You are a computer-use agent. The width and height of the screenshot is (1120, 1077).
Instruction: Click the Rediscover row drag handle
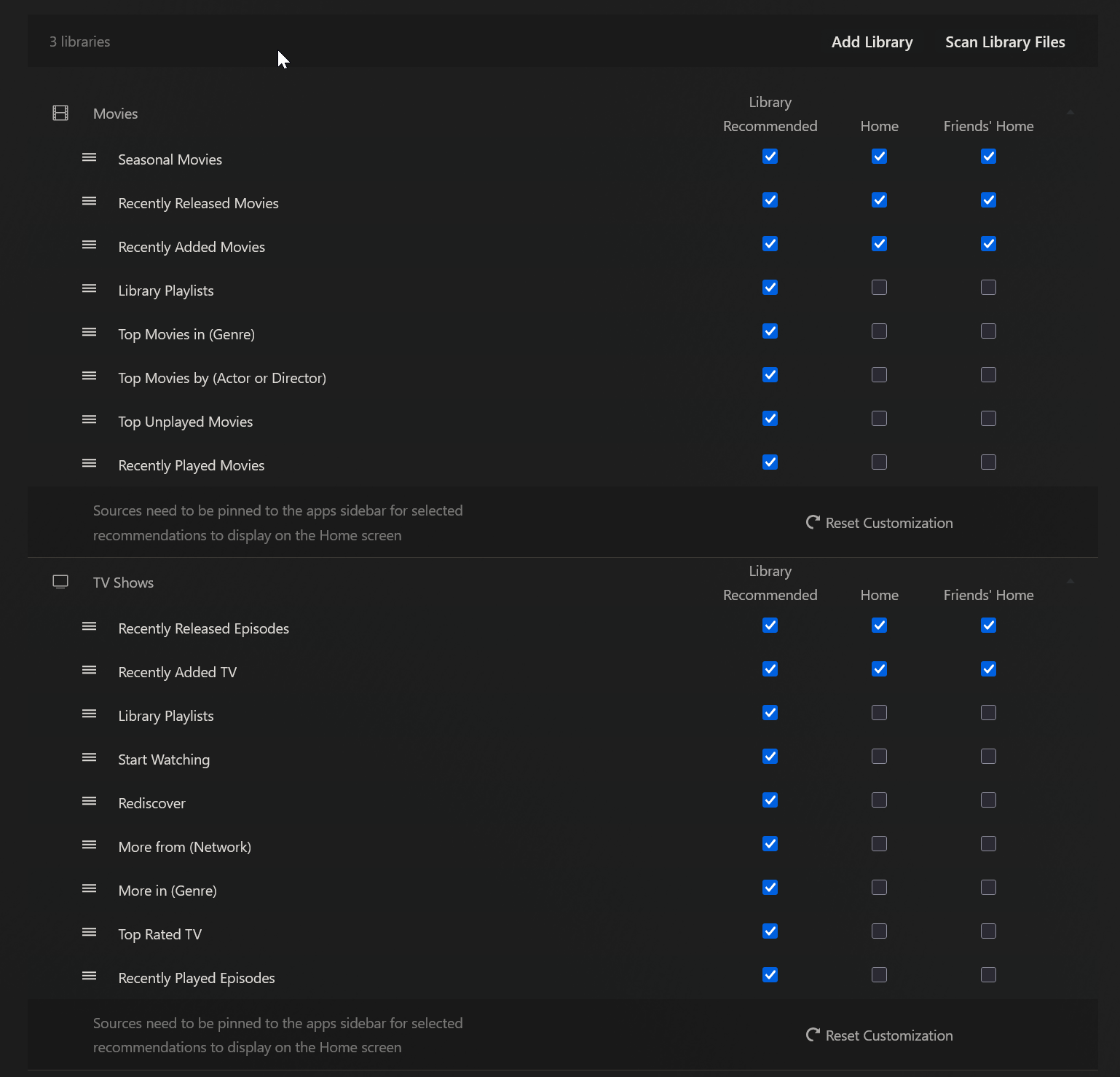(90, 801)
